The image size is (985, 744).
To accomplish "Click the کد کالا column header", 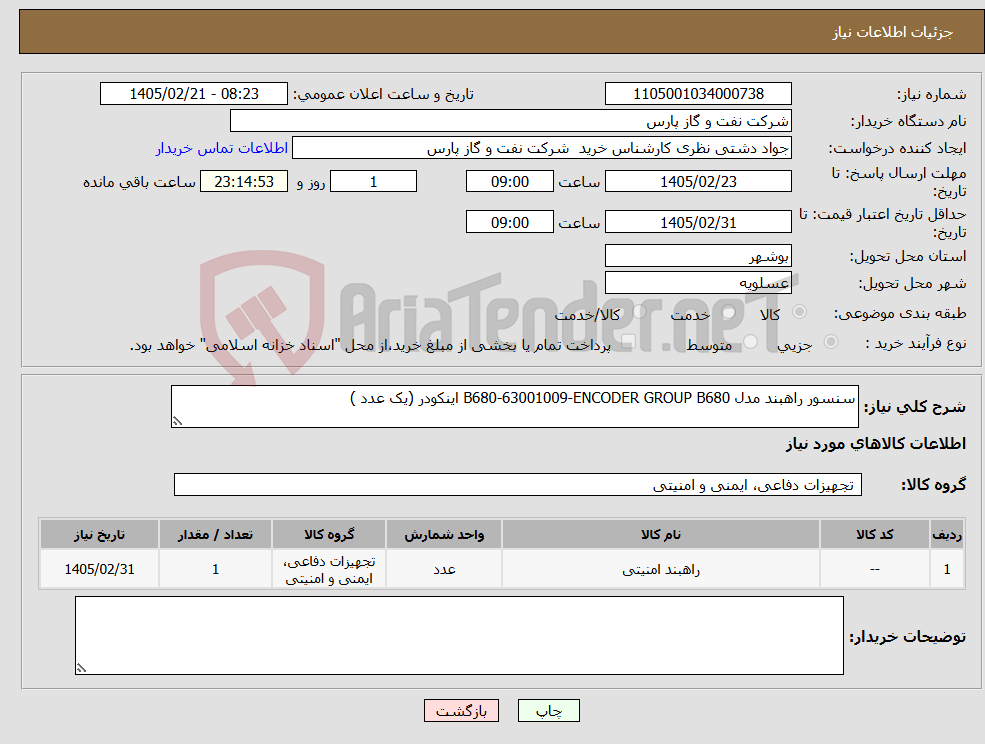I will tap(874, 534).
